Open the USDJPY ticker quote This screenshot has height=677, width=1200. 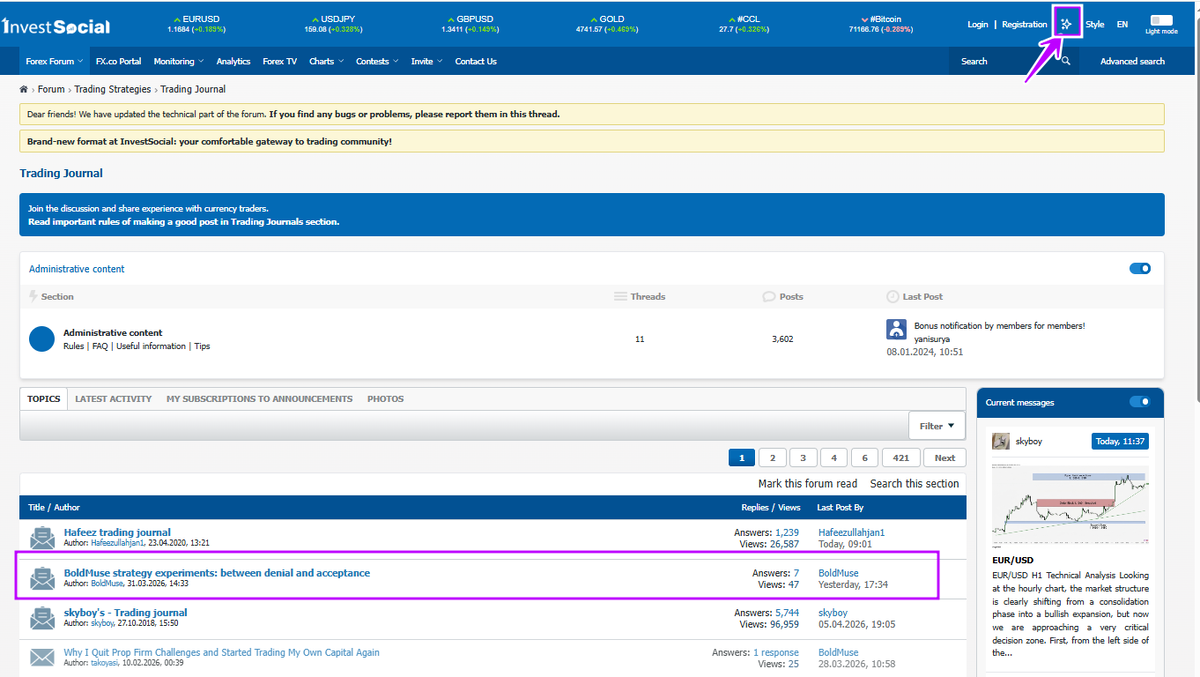pos(335,24)
